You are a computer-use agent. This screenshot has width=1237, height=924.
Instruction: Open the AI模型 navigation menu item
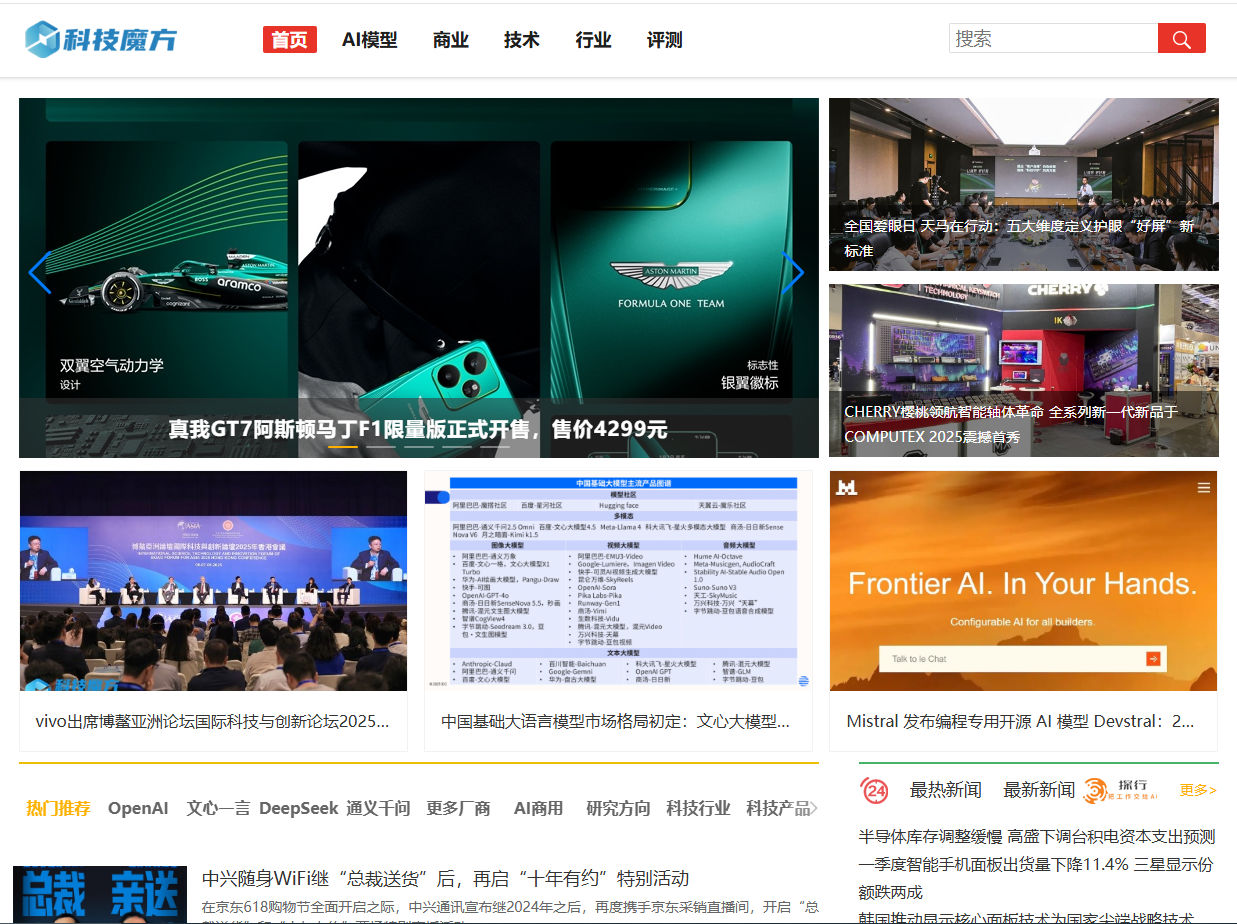369,40
